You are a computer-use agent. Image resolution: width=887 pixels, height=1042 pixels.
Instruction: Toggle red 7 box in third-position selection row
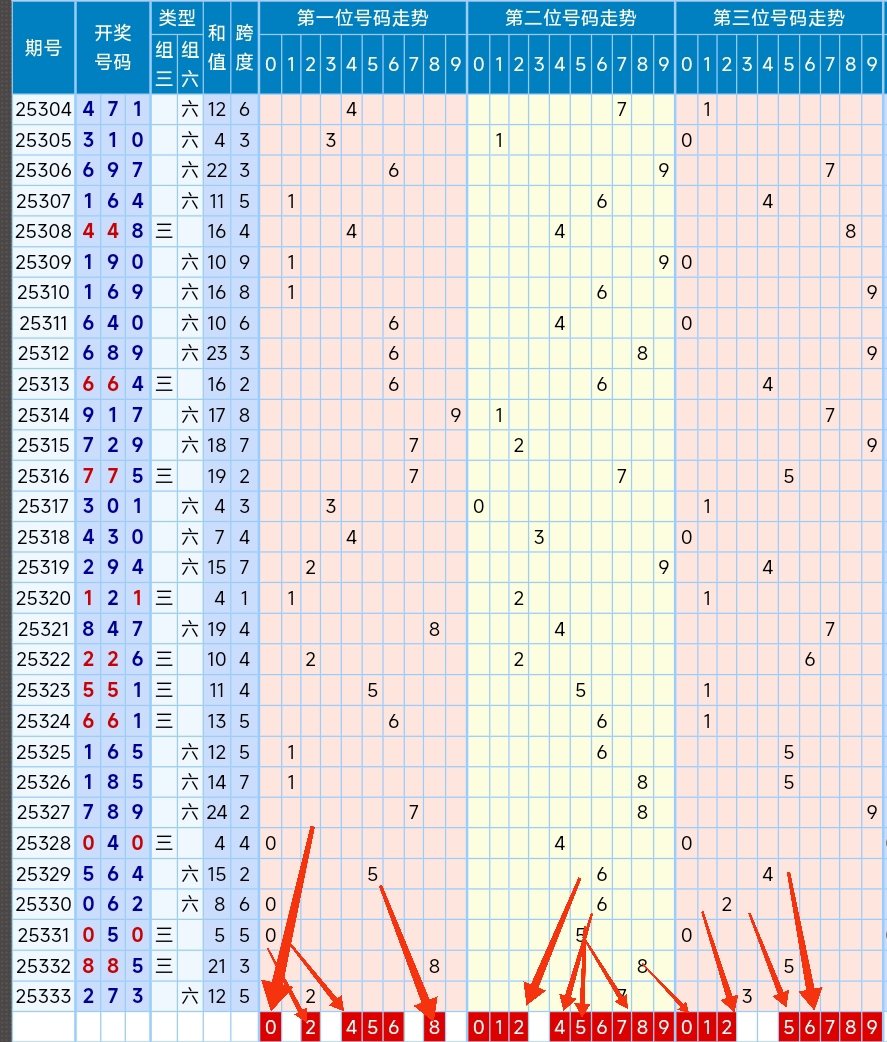[830, 1027]
